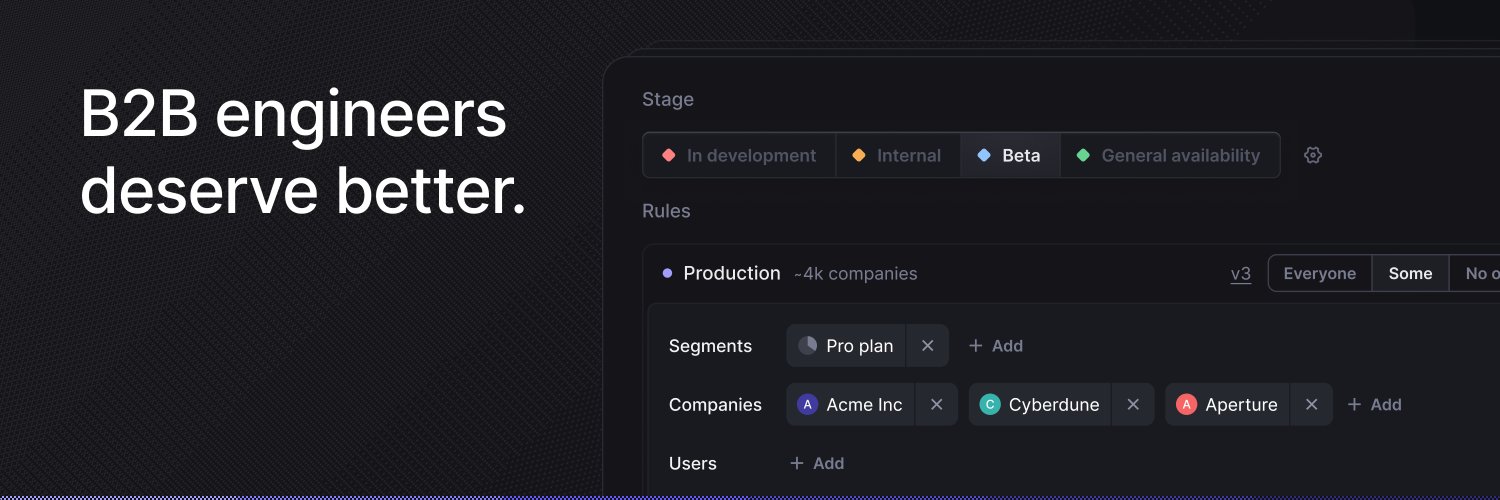Add another company
The height and width of the screenshot is (500, 1500).
click(x=1374, y=404)
